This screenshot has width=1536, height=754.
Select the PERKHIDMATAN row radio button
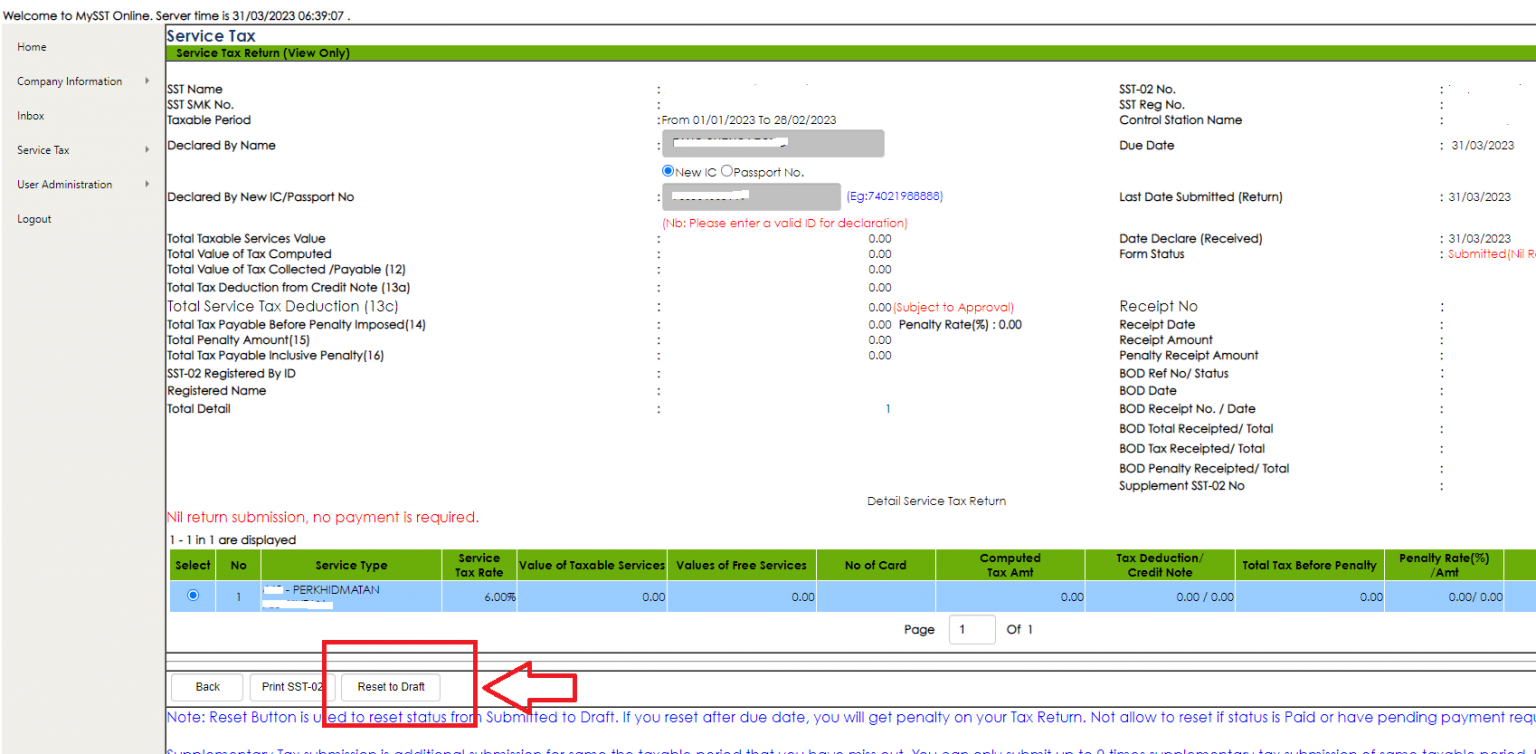coord(192,595)
